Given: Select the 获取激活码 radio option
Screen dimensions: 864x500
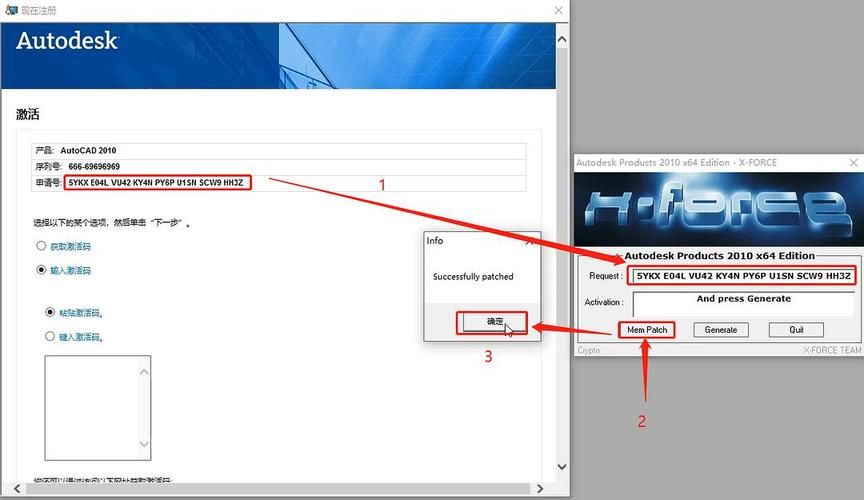Looking at the screenshot, I should point(41,246).
